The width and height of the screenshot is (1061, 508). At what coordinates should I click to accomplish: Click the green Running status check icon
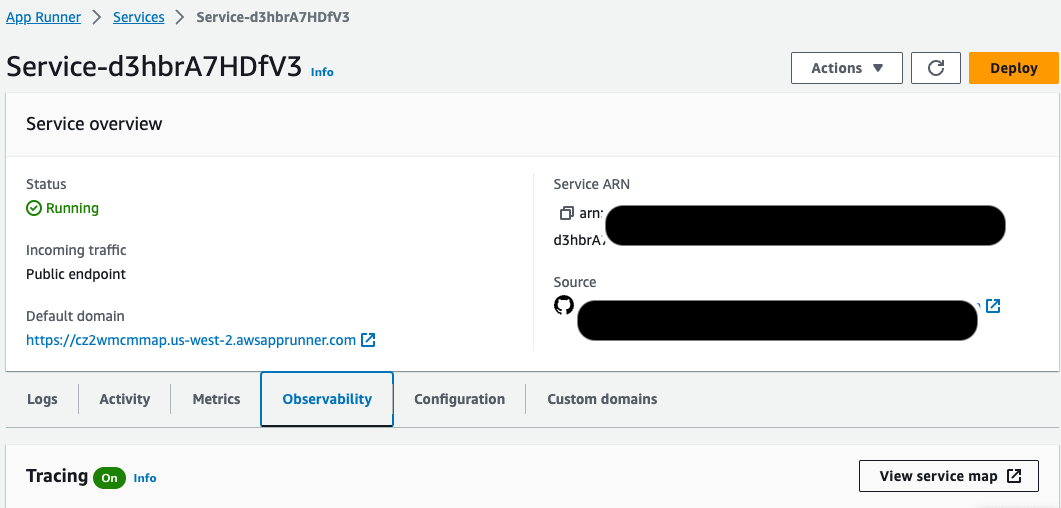(34, 208)
